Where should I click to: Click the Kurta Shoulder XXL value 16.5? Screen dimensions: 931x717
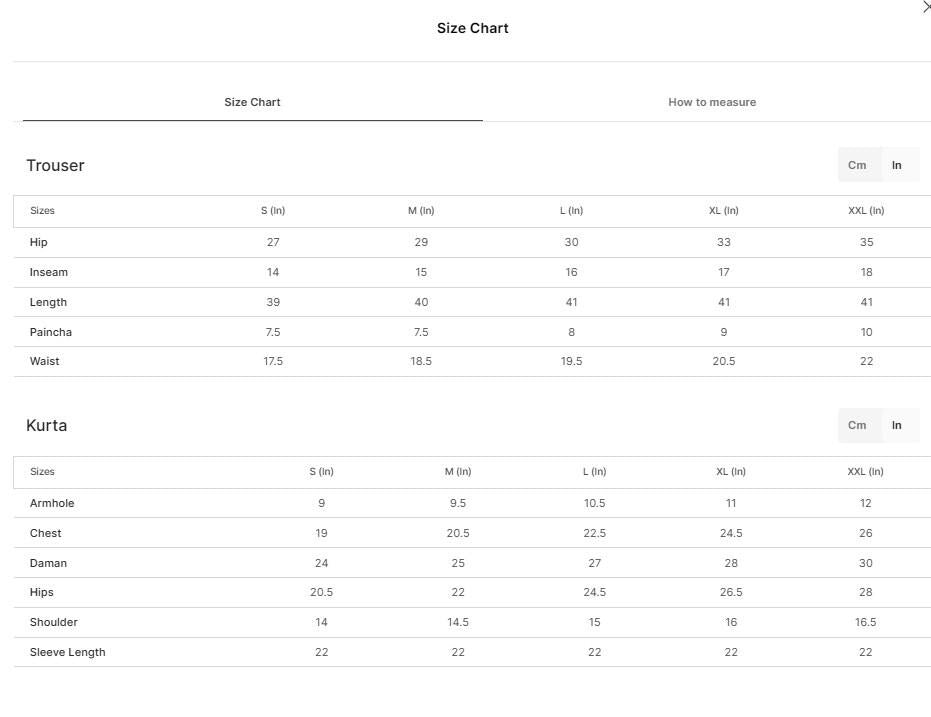point(866,622)
